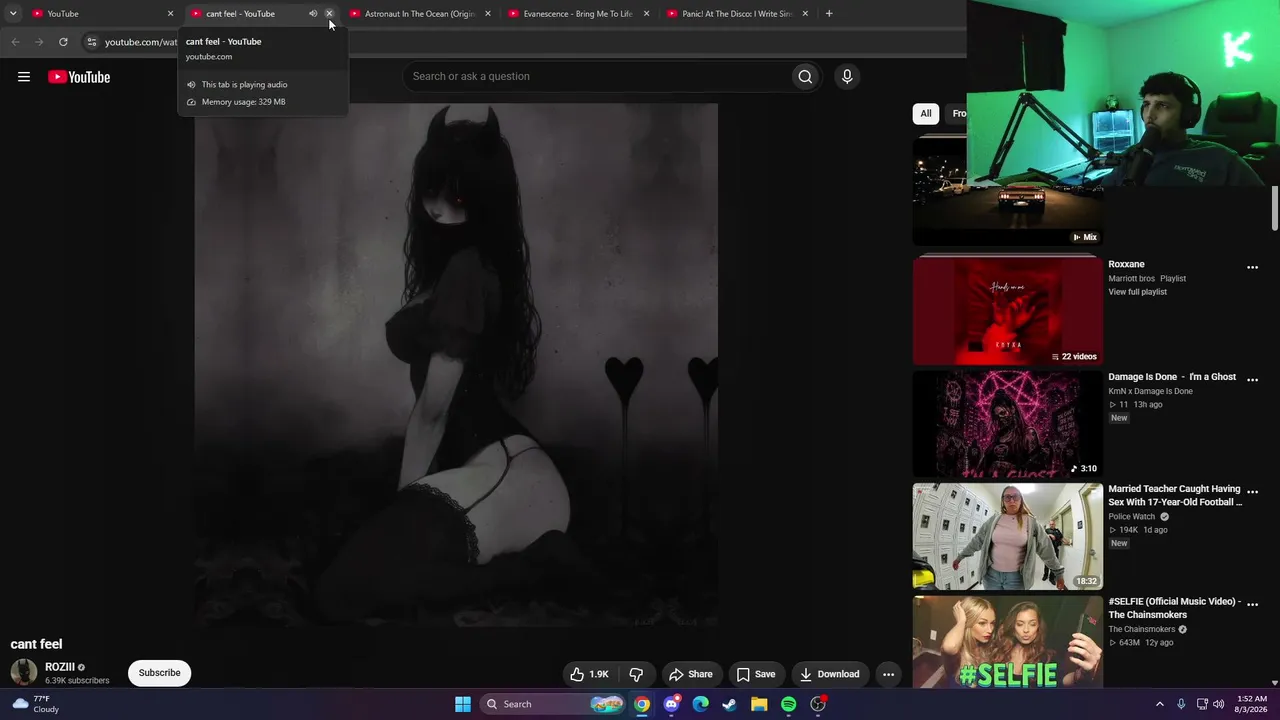Reload the page with the refresh icon

tap(63, 42)
